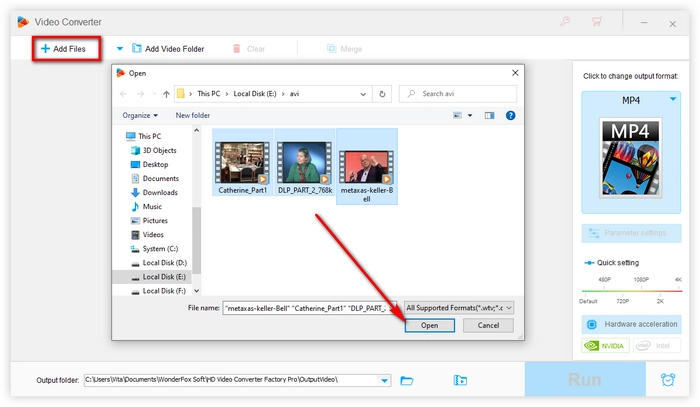The height and width of the screenshot is (407, 700).
Task: Open the Add Video Folder dropdown arrow
Action: click(120, 48)
